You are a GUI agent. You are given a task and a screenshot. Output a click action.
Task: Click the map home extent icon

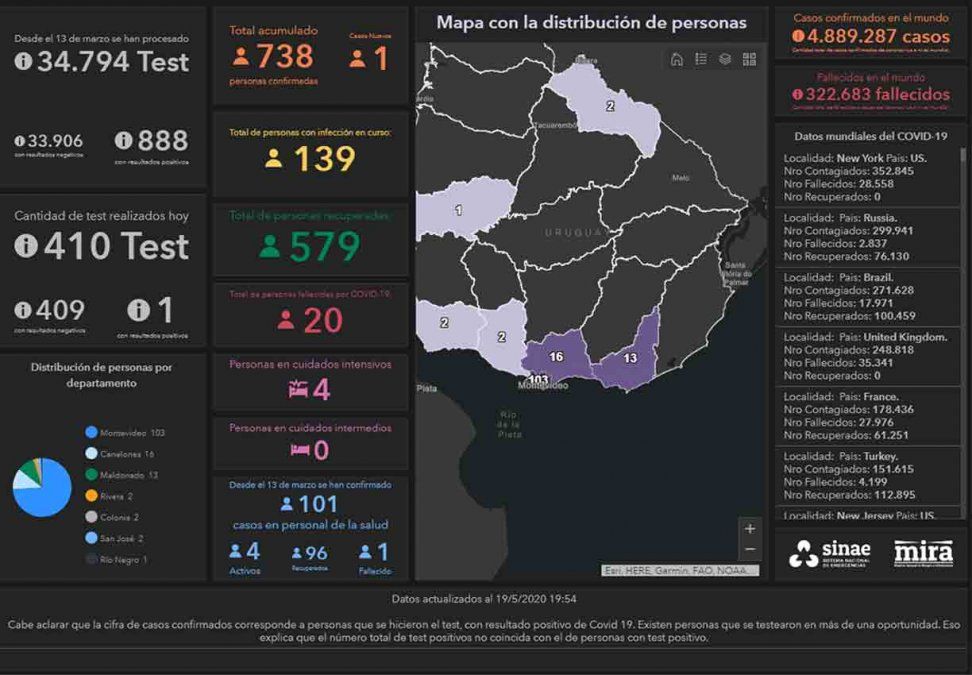[x=677, y=60]
